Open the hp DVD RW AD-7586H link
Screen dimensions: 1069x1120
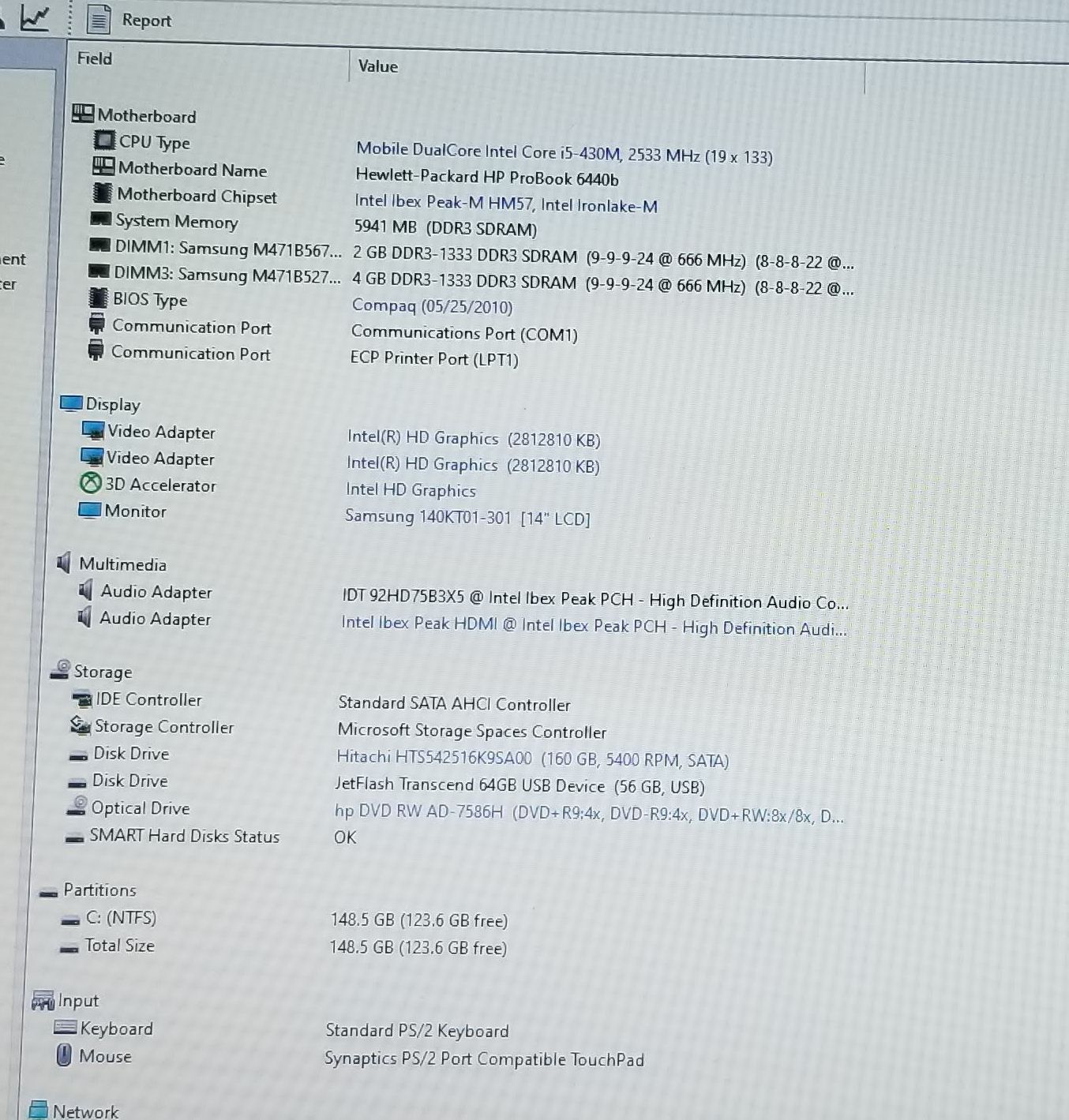[588, 813]
